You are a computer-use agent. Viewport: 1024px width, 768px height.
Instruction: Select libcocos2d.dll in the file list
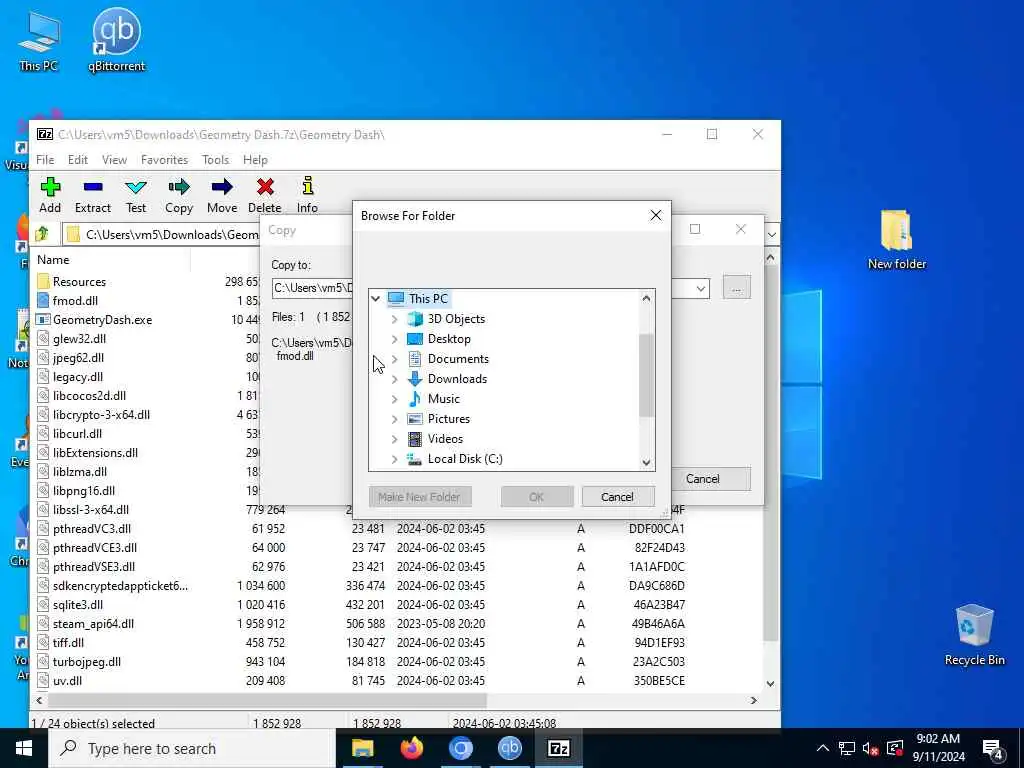[x=89, y=396]
